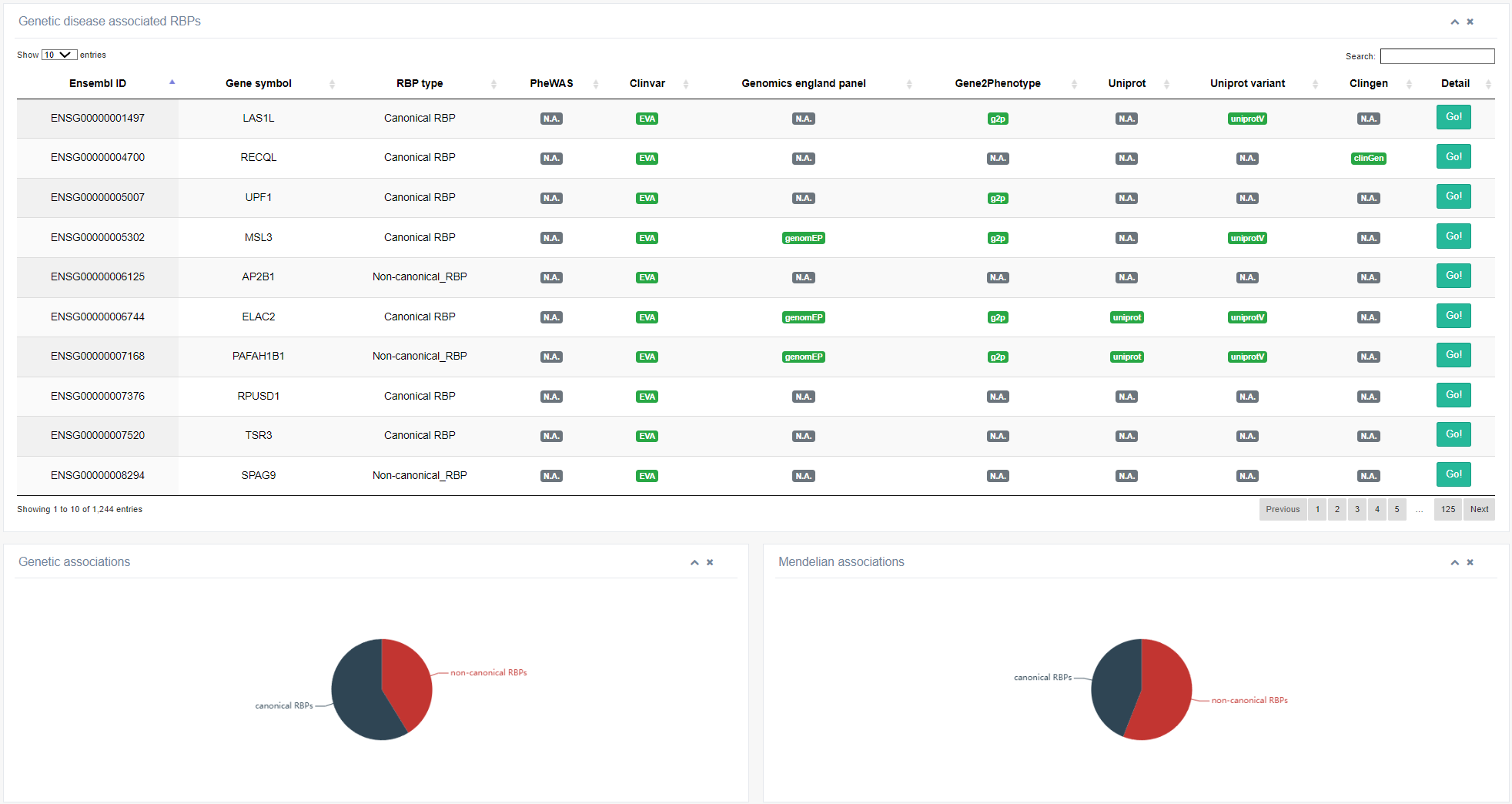Click red non-canonical slice in Genetic associations pie

click(404, 678)
